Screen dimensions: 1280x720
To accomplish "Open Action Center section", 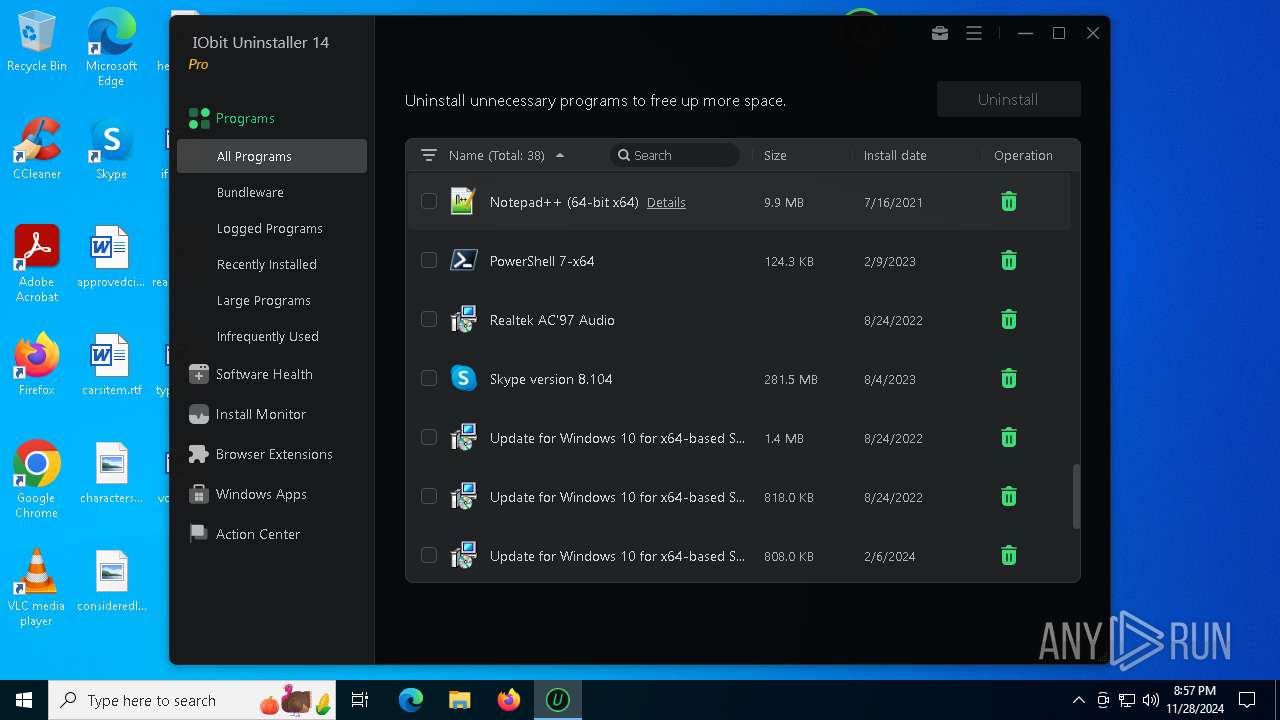I will (244, 534).
